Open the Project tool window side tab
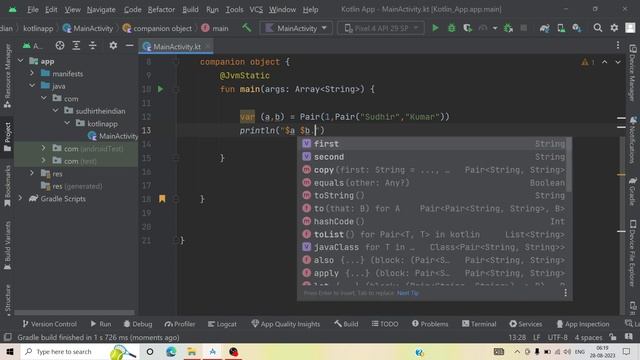 7,137
